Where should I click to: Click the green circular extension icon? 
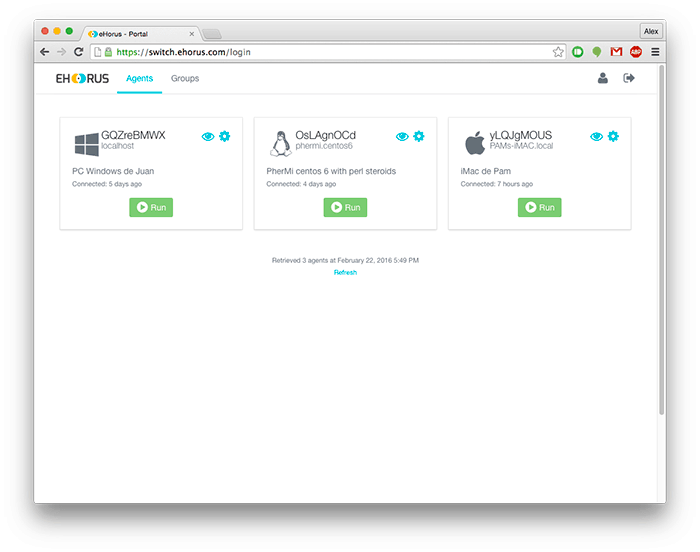pyautogui.click(x=578, y=52)
